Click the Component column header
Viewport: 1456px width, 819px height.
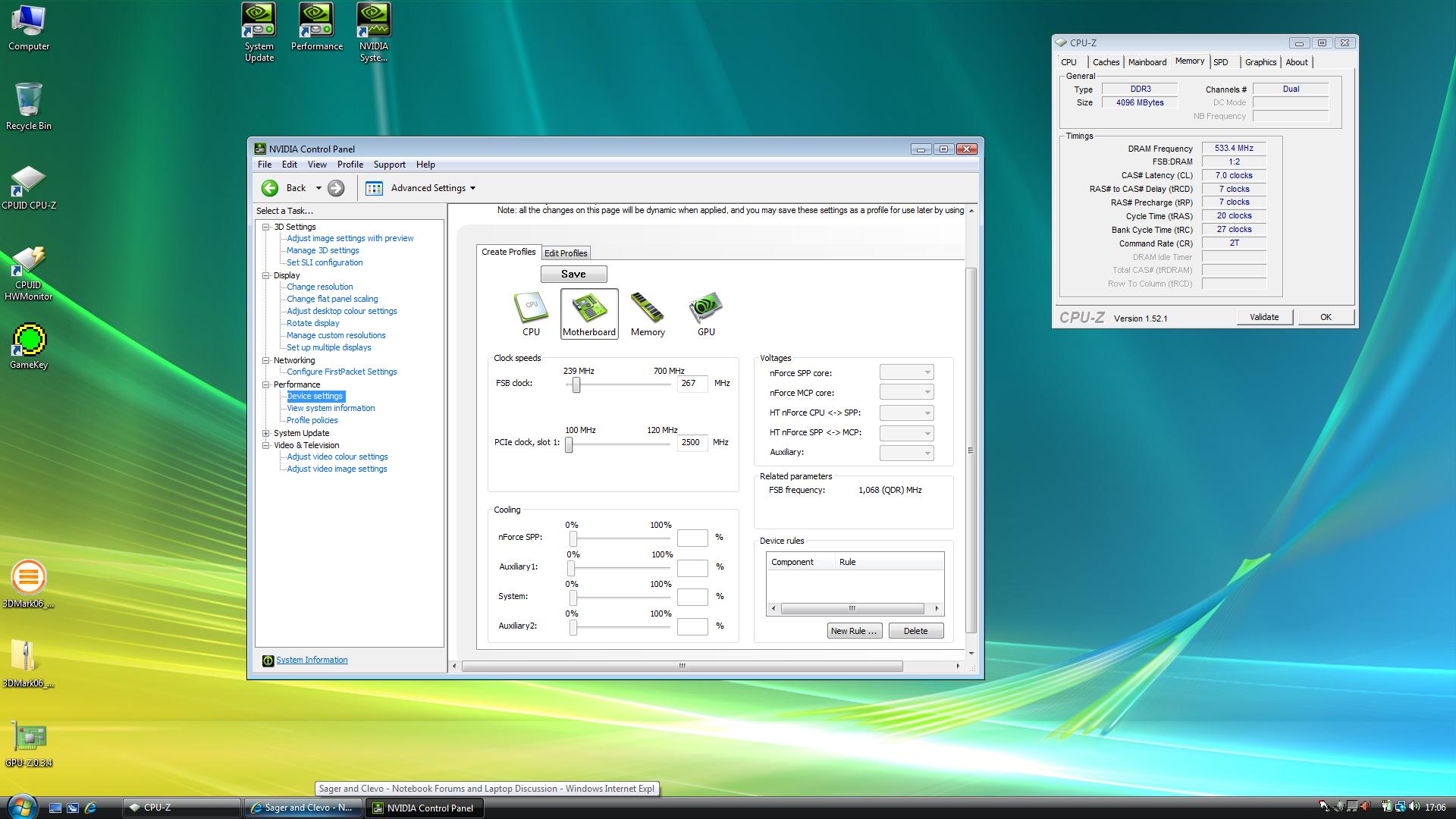click(x=801, y=562)
